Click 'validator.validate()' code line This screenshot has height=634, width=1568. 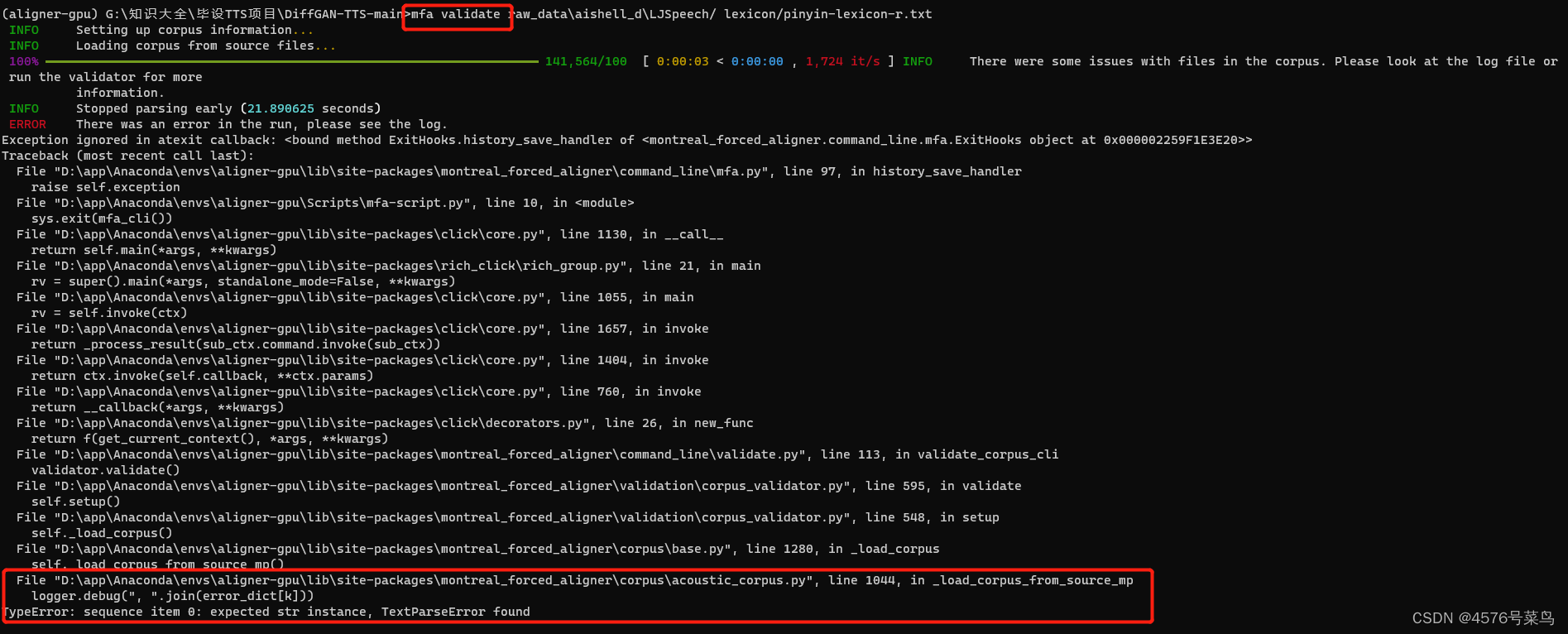[105, 470]
